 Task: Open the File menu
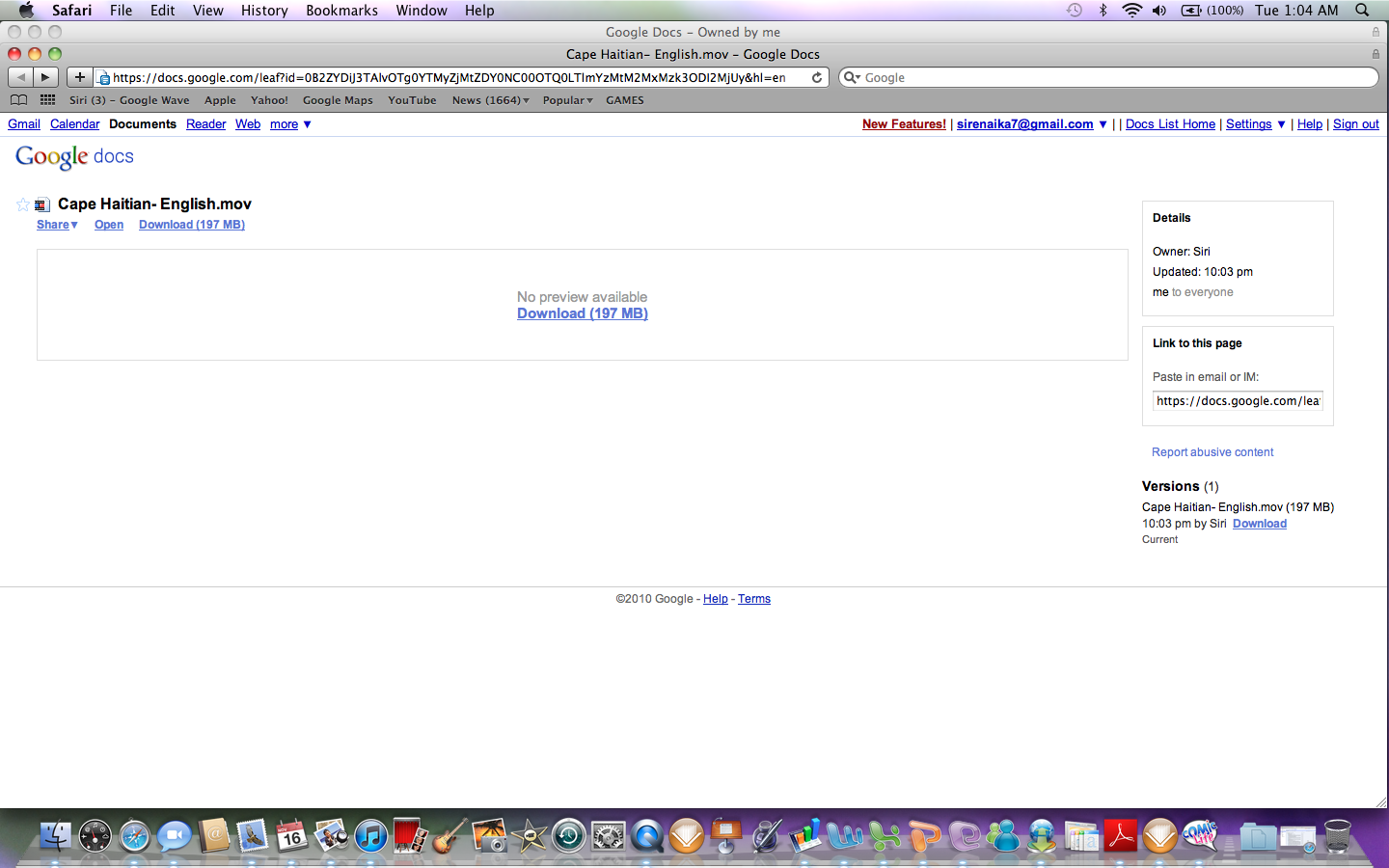pyautogui.click(x=121, y=11)
